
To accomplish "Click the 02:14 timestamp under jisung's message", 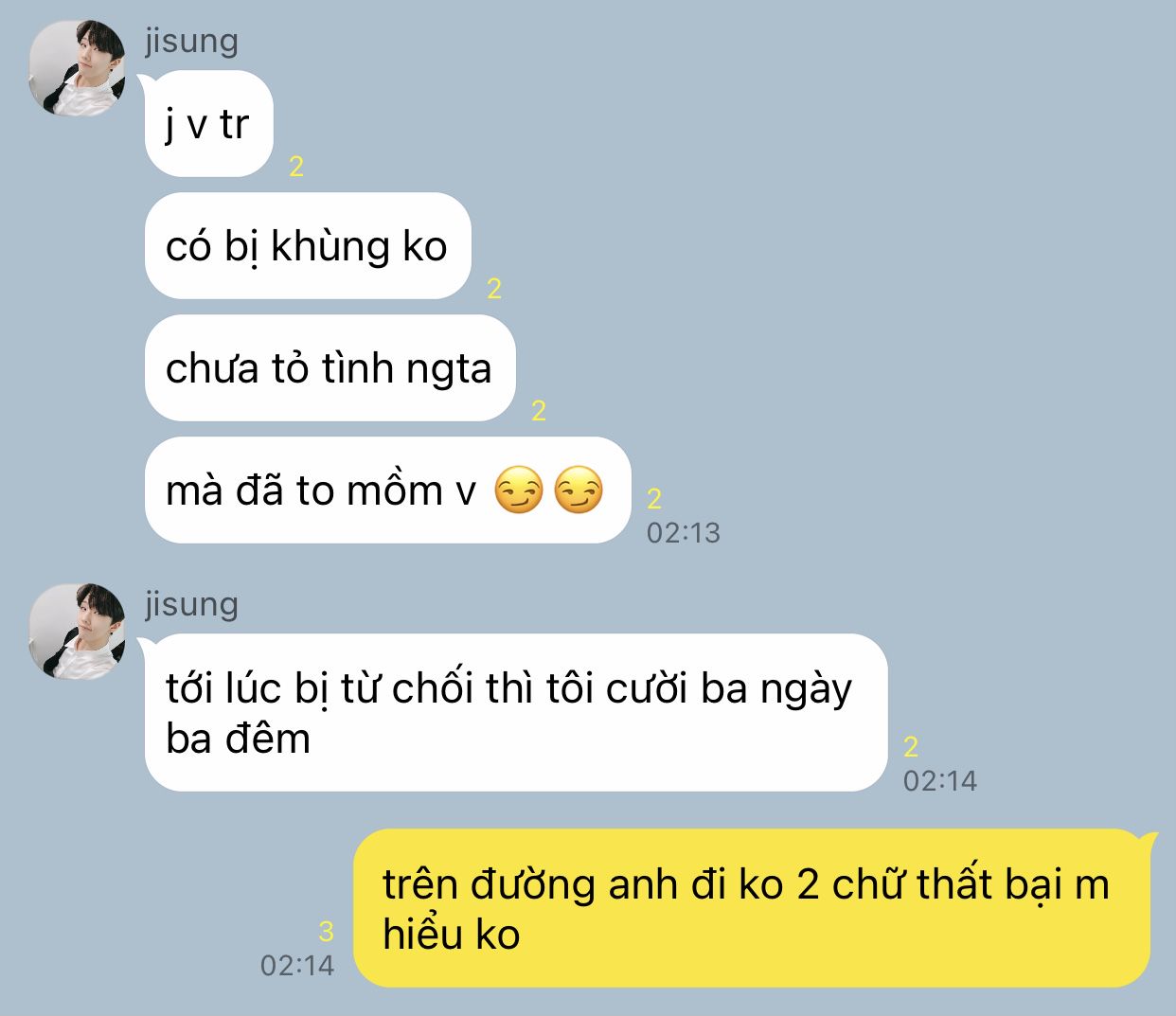I will pos(940,781).
